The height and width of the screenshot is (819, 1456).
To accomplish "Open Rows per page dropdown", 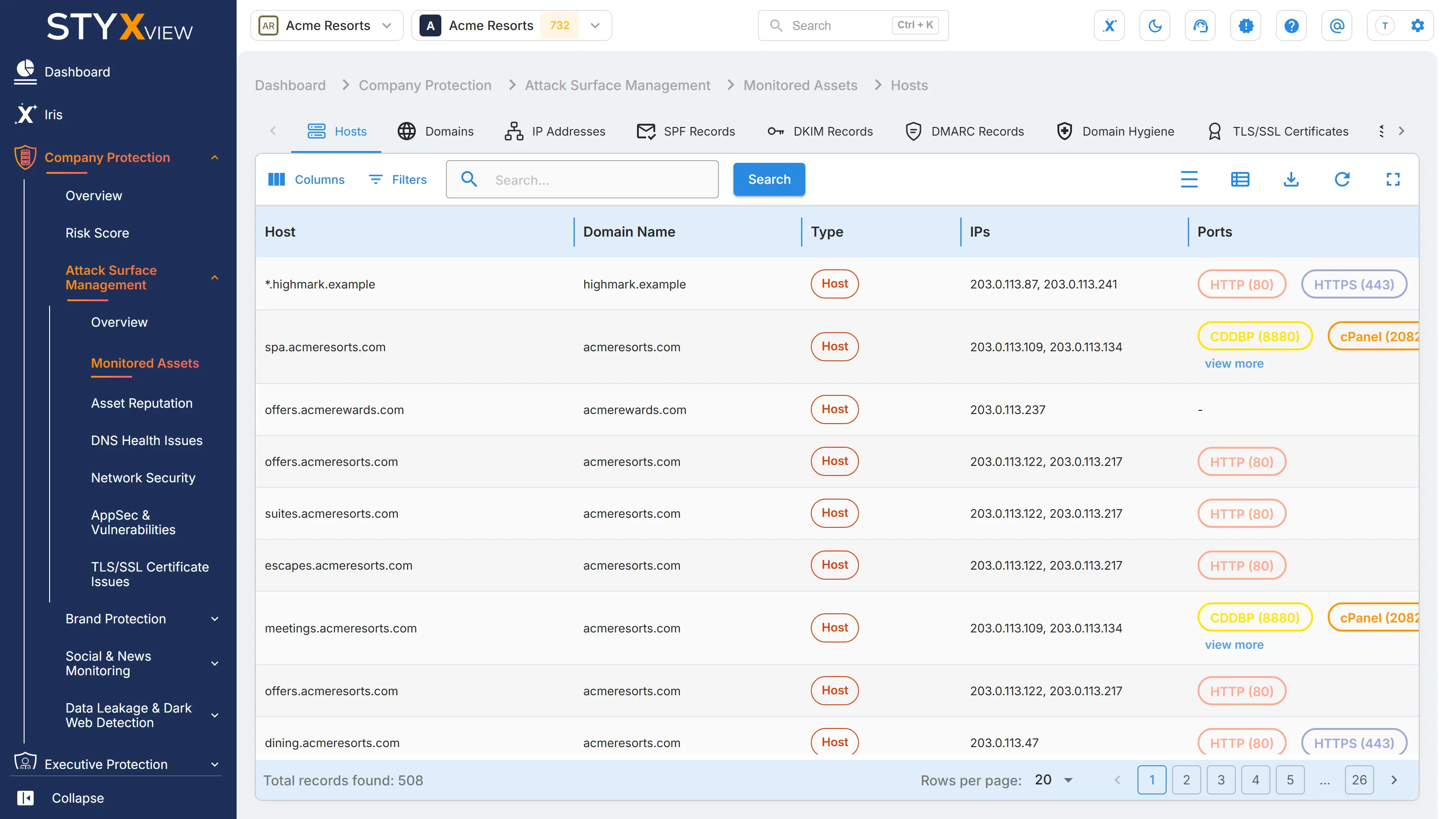I will point(1054,780).
